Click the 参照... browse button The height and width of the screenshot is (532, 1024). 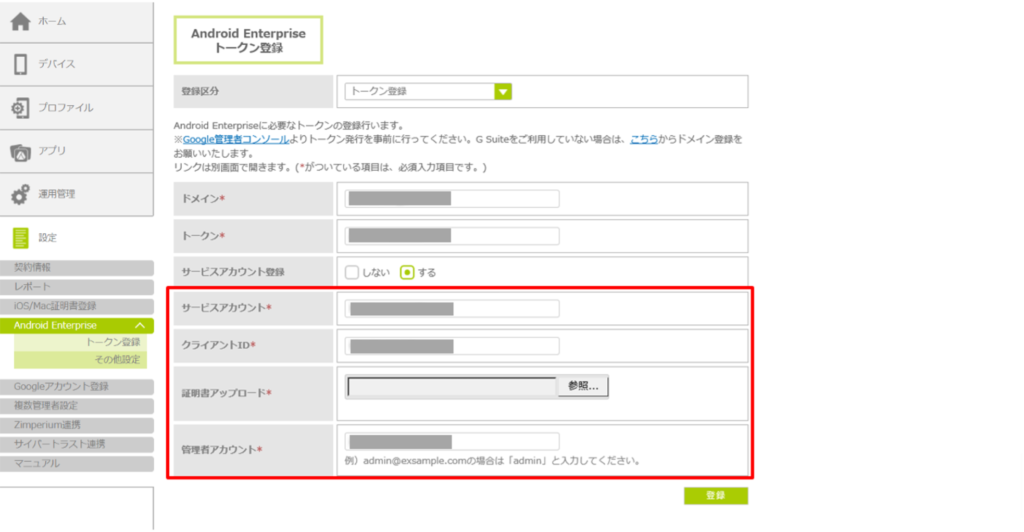coord(583,386)
